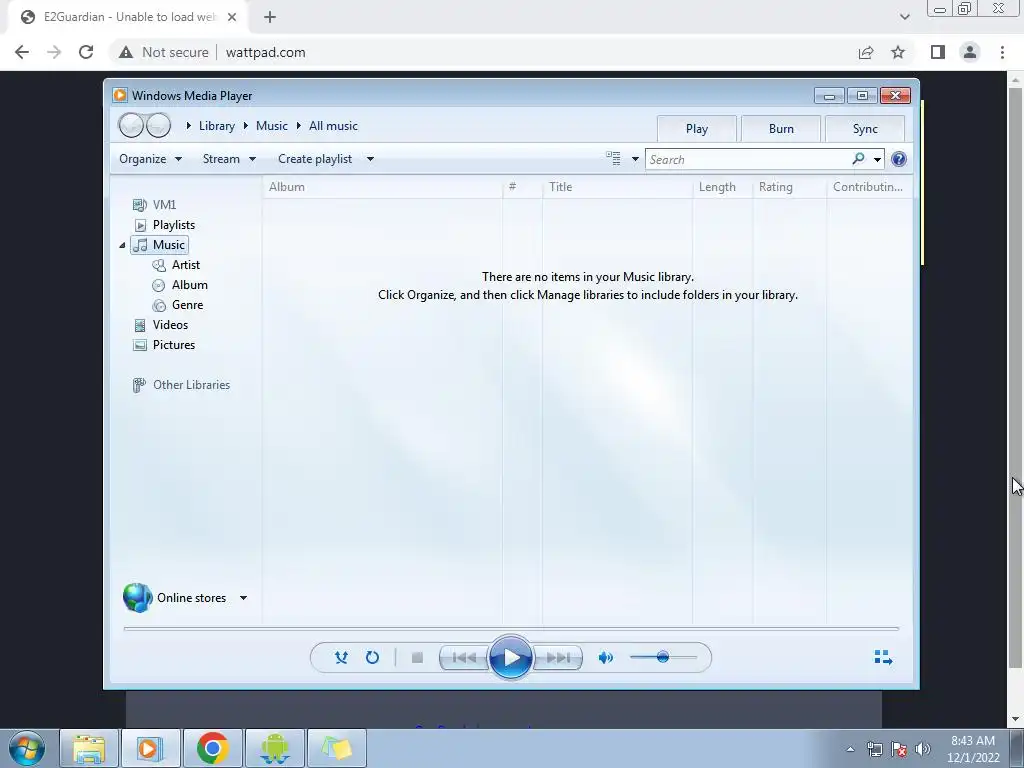
Task: Sort by the Contributing artist column header
Action: coord(869,187)
